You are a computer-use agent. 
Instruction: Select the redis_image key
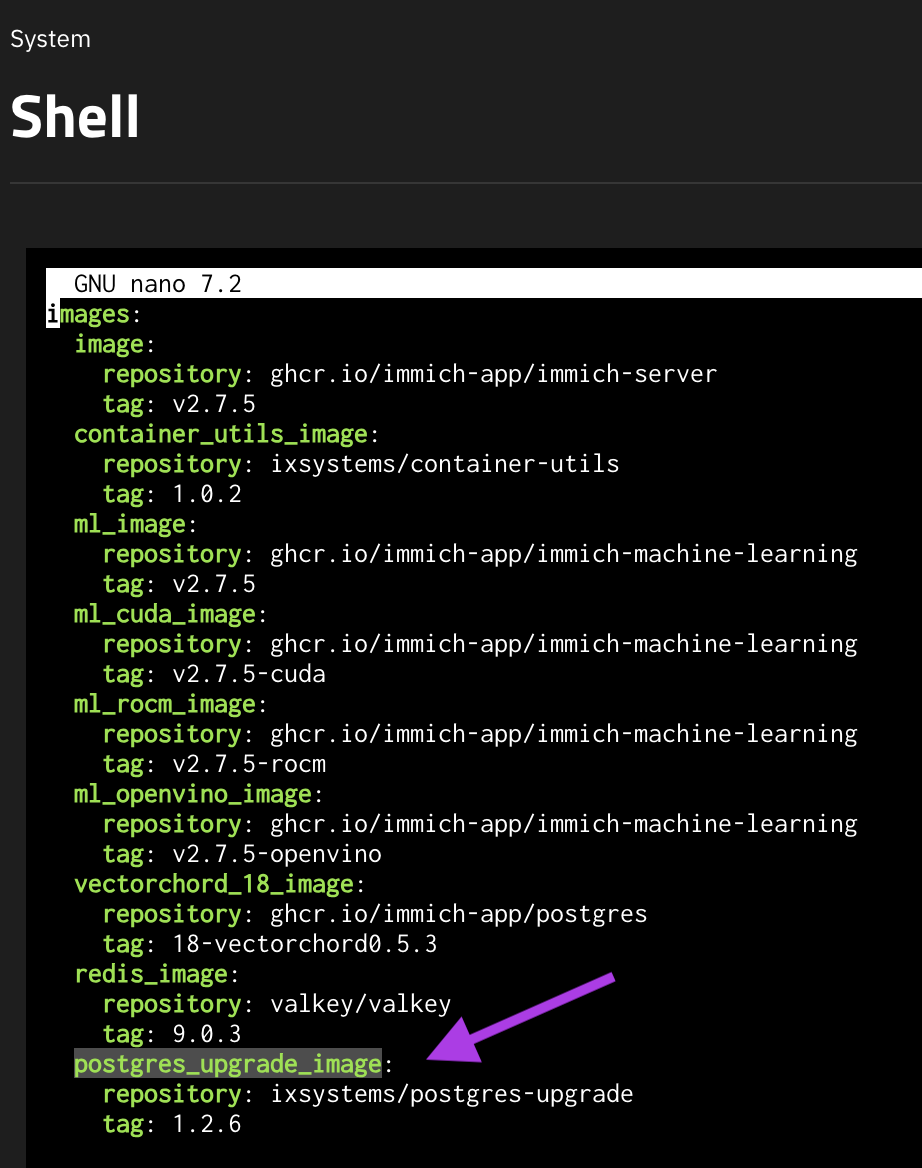pos(151,974)
